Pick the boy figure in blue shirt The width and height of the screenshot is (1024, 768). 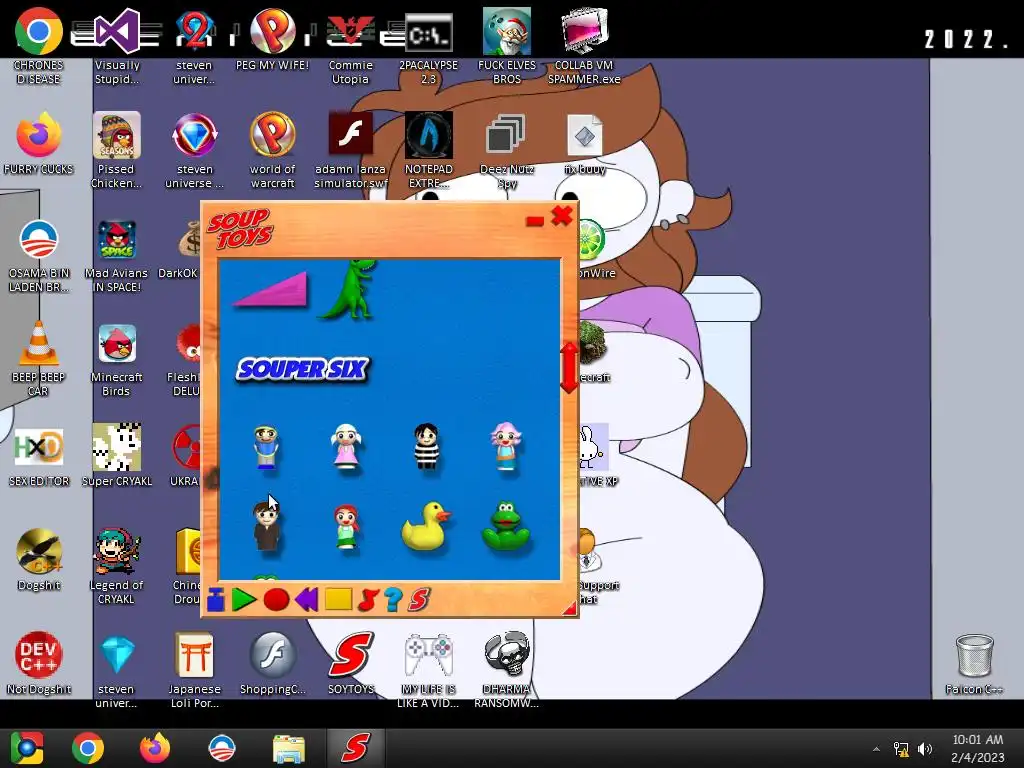266,447
